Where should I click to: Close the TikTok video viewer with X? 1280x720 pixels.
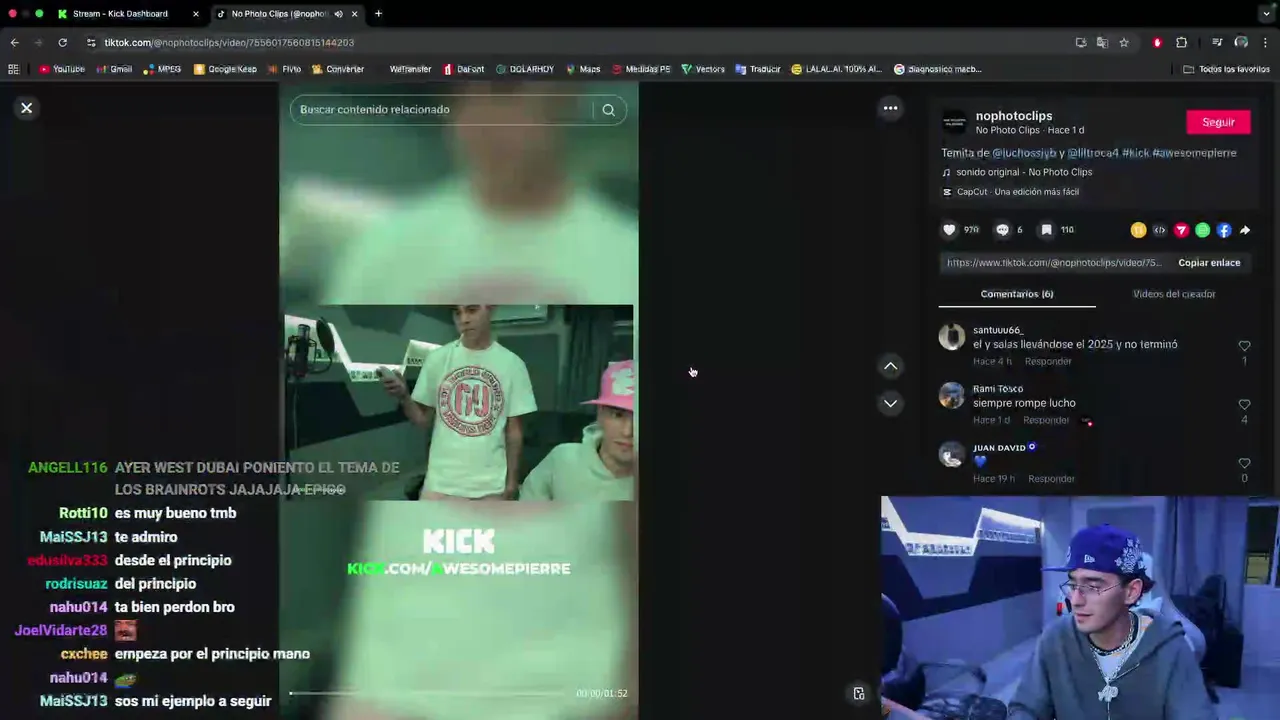pyautogui.click(x=27, y=108)
